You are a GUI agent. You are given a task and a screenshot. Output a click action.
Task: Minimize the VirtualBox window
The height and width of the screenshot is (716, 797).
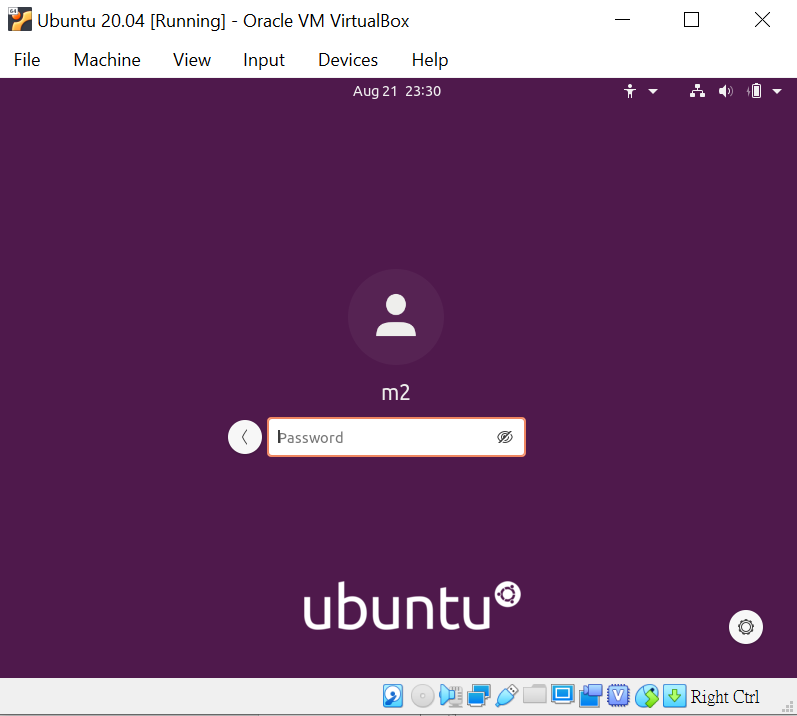623,20
